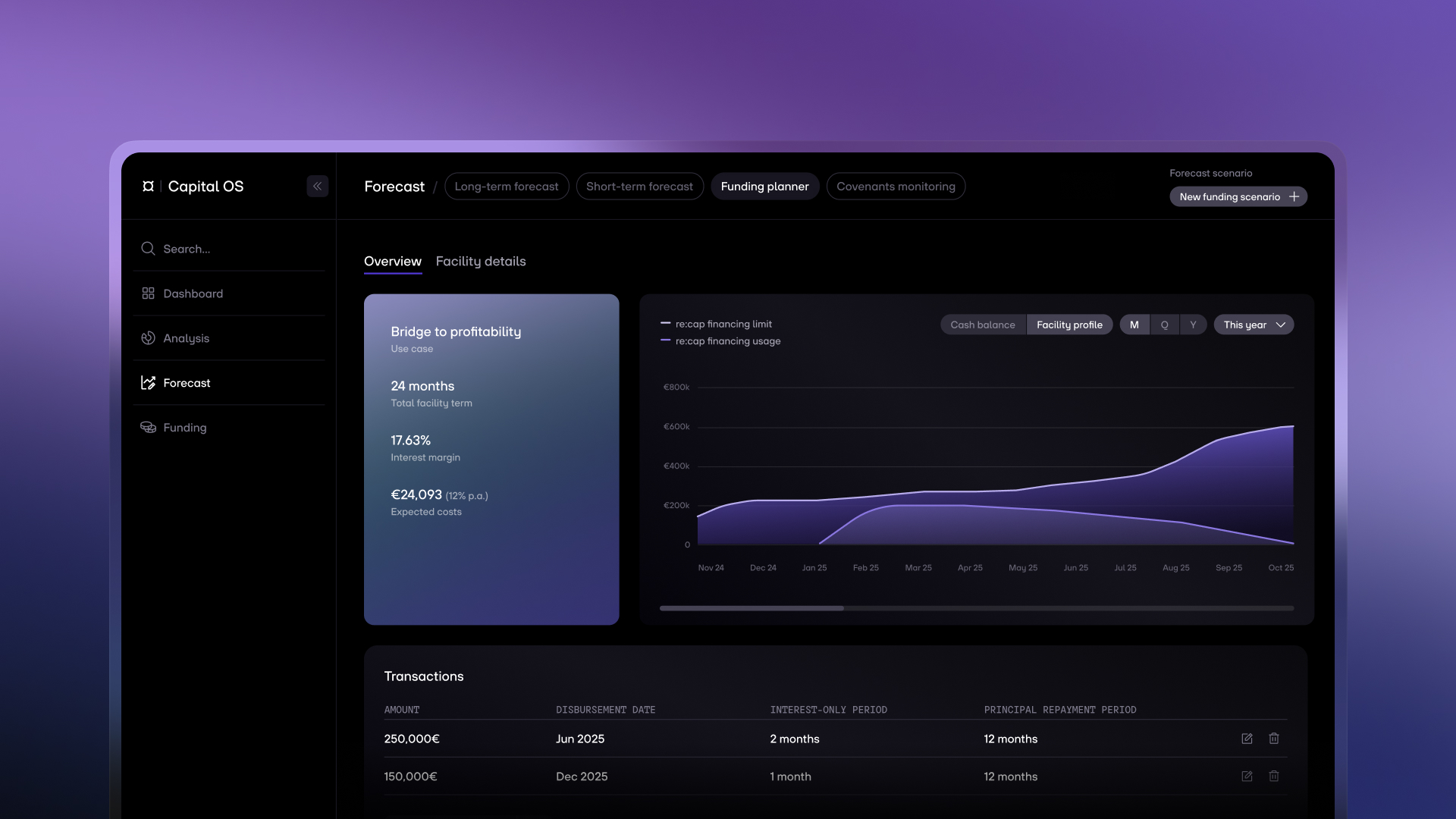
Task: Delete the 150,000€ transaction
Action: 1274,777
